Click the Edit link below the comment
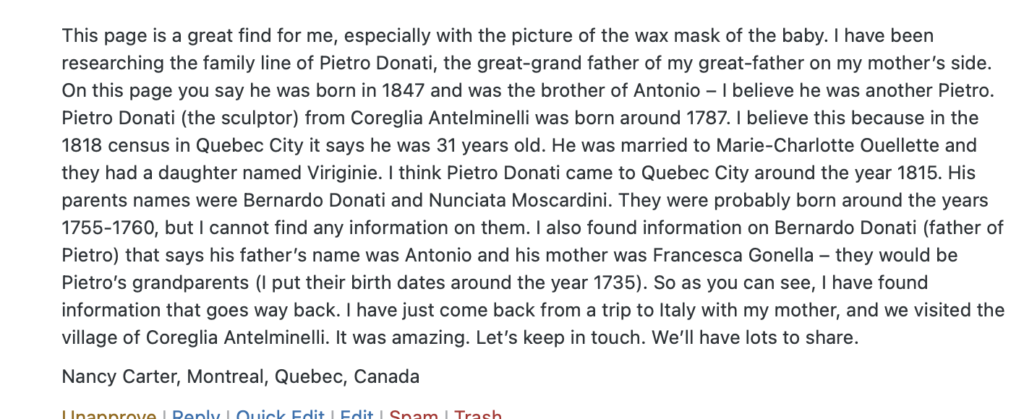1024x419 pixels. click(357, 414)
